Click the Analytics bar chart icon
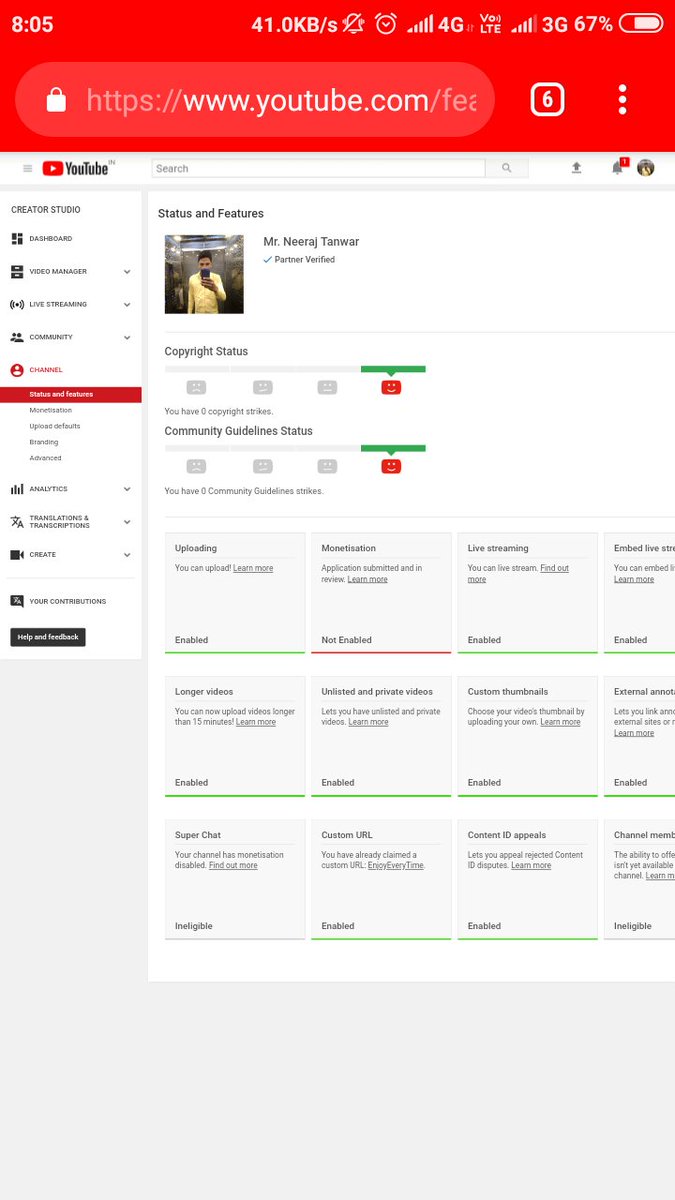 17,489
